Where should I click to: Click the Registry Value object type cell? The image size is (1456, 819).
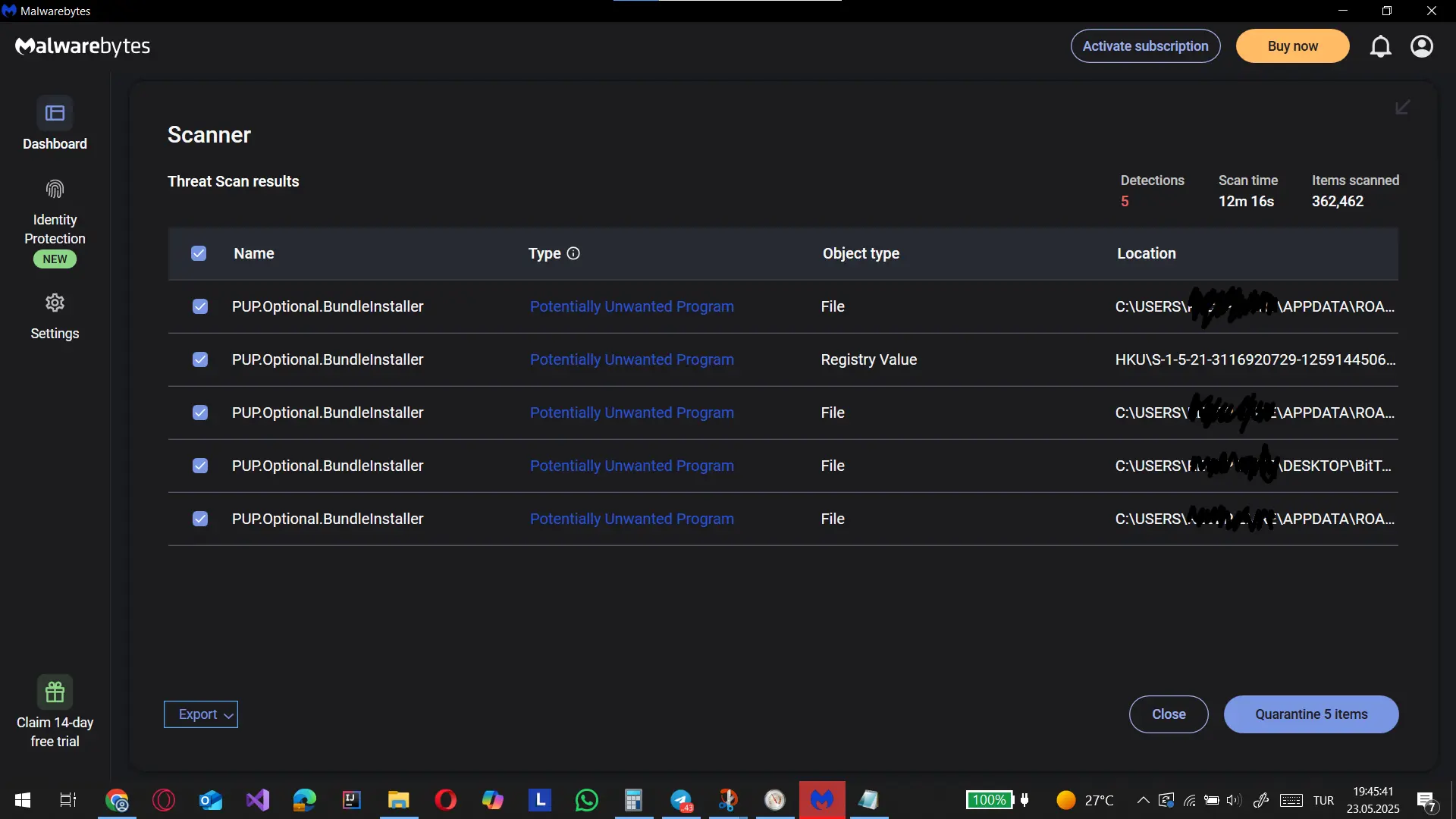pos(868,359)
